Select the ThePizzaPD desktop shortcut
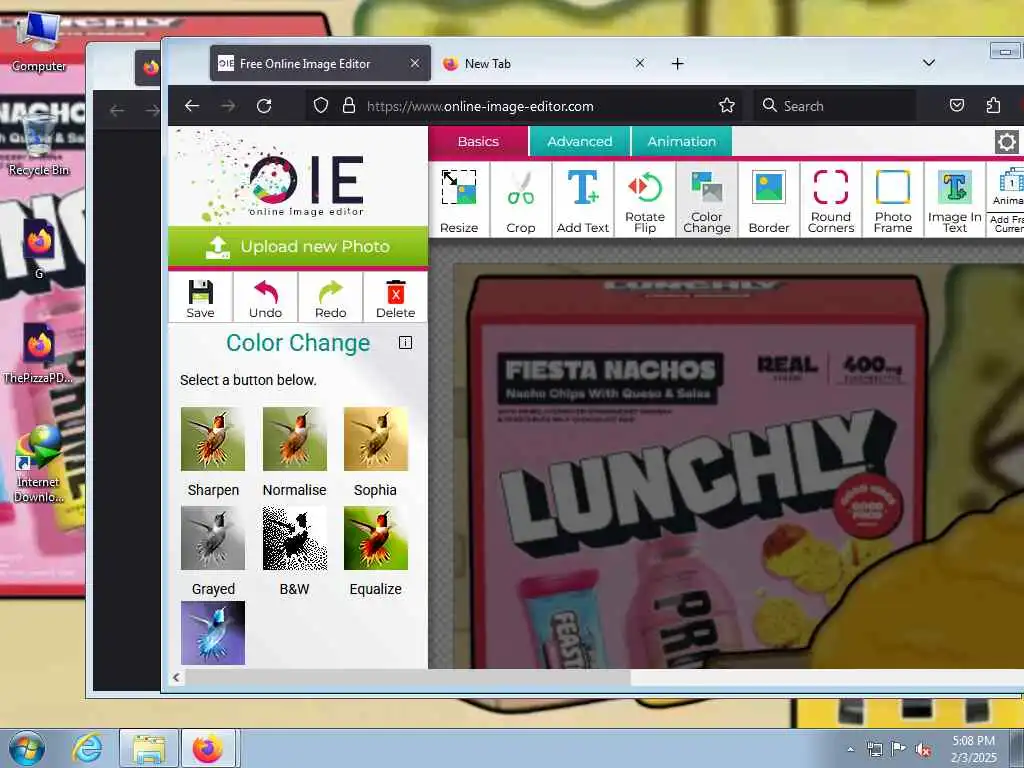The width and height of the screenshot is (1024, 768). point(39,353)
